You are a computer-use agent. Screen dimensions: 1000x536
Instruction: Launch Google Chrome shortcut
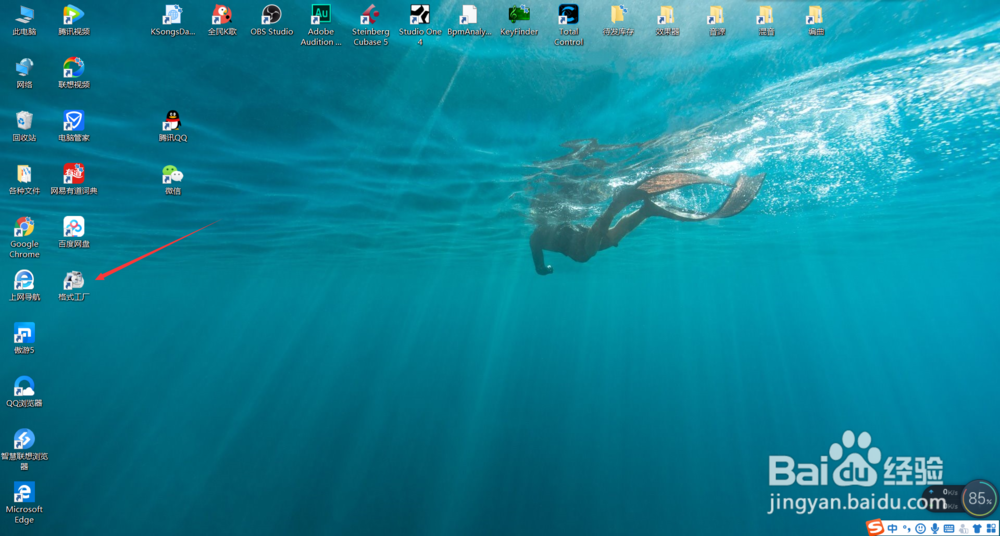(24, 237)
